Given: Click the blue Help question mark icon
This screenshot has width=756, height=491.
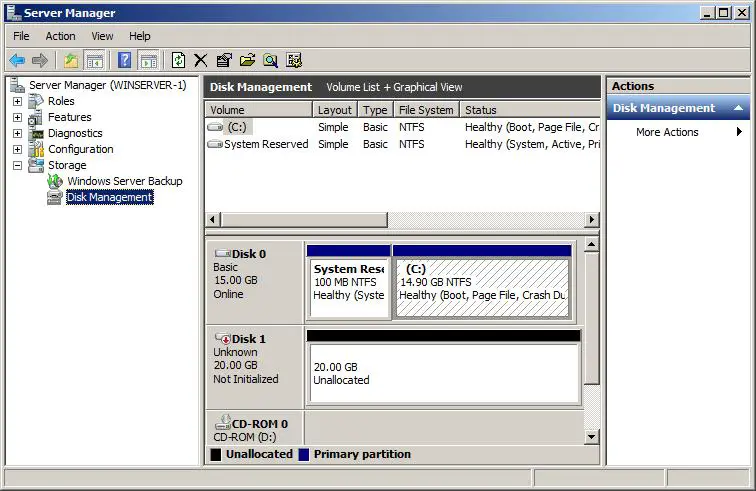Looking at the screenshot, I should (125, 60).
